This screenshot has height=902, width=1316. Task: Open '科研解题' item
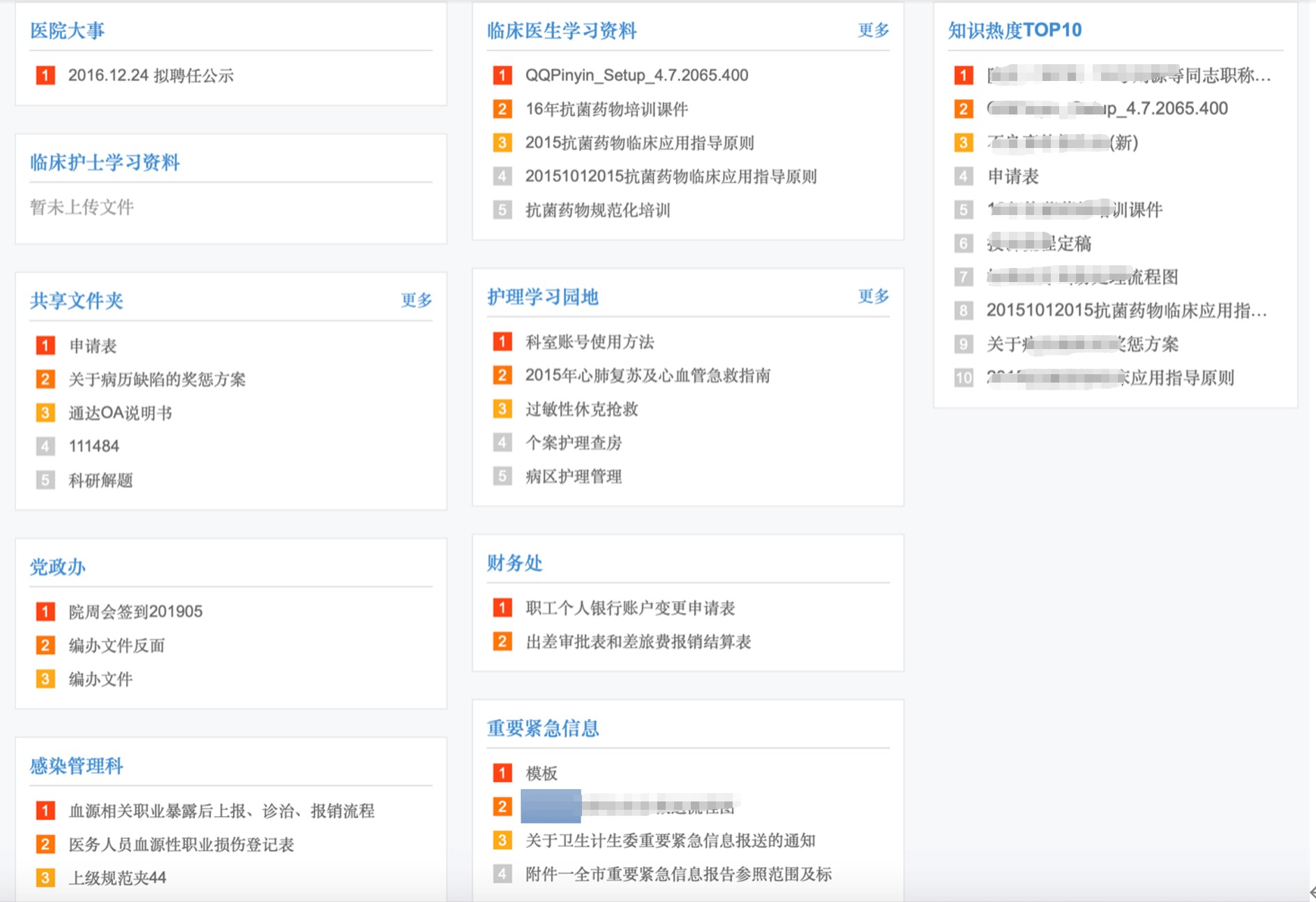click(100, 480)
